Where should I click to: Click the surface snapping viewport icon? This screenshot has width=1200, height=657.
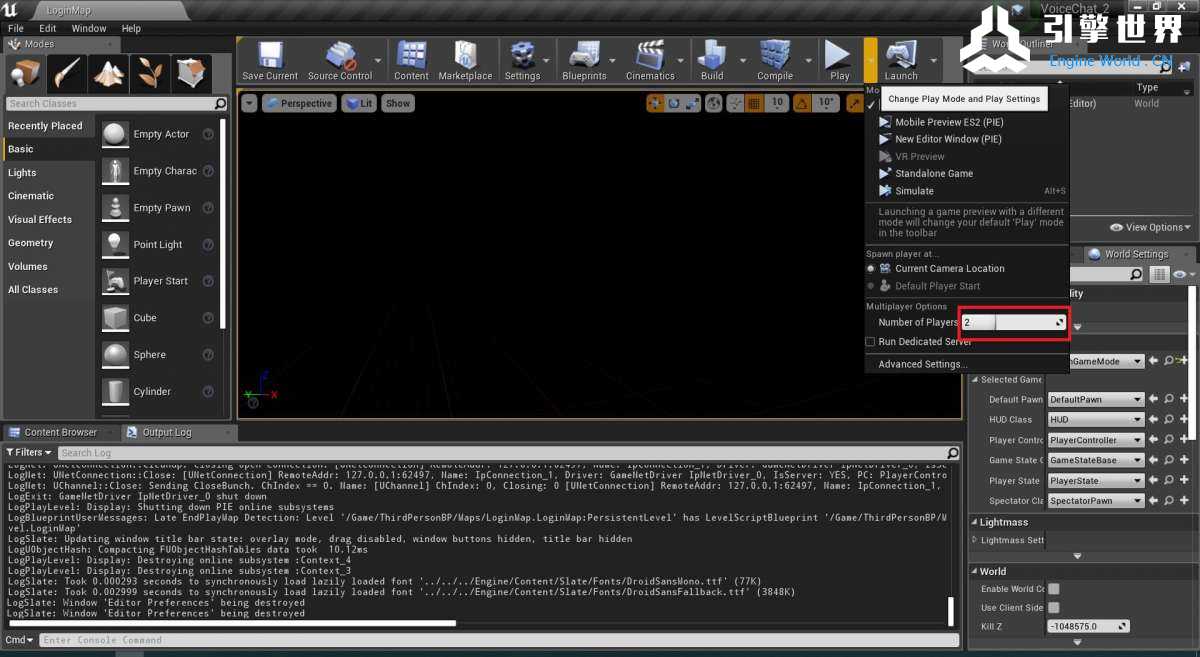[735, 103]
